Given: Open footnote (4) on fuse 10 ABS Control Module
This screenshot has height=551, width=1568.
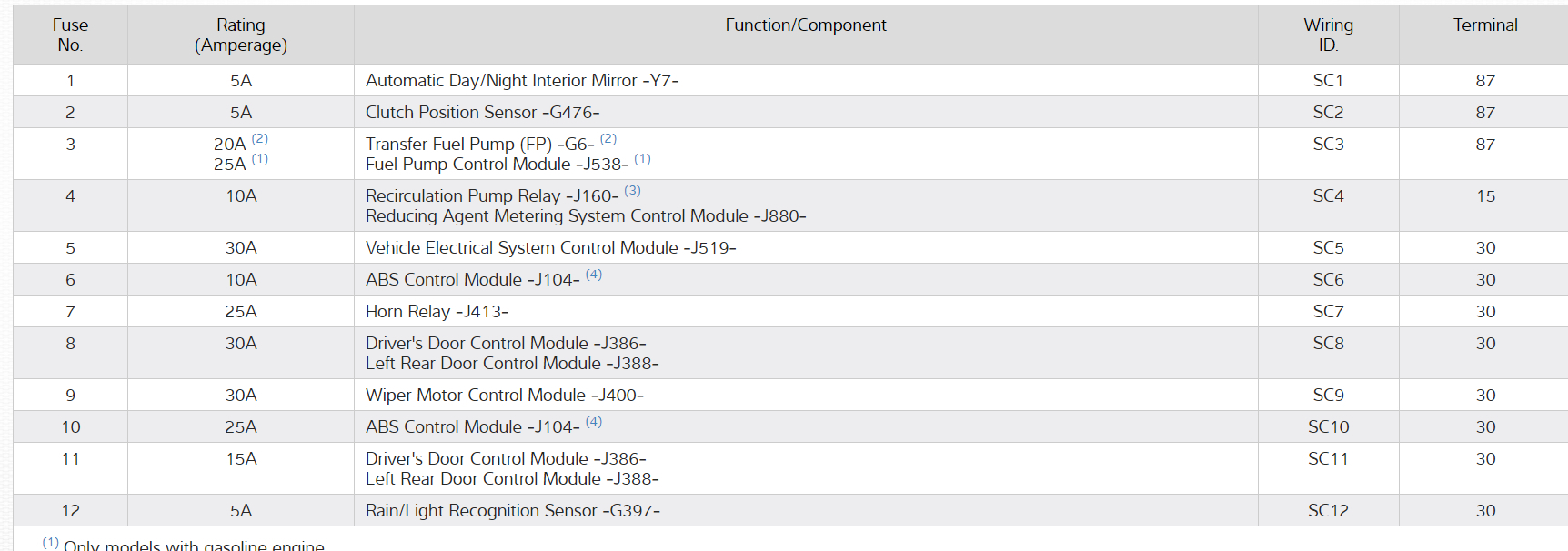Looking at the screenshot, I should point(594,422).
